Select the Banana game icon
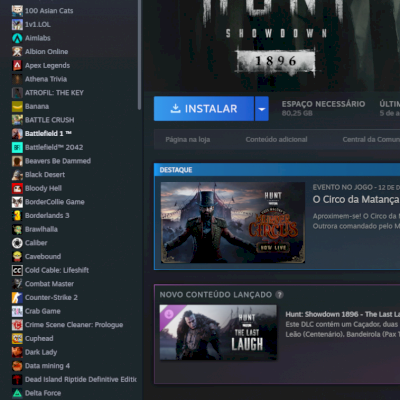The width and height of the screenshot is (400, 400). (x=17, y=106)
